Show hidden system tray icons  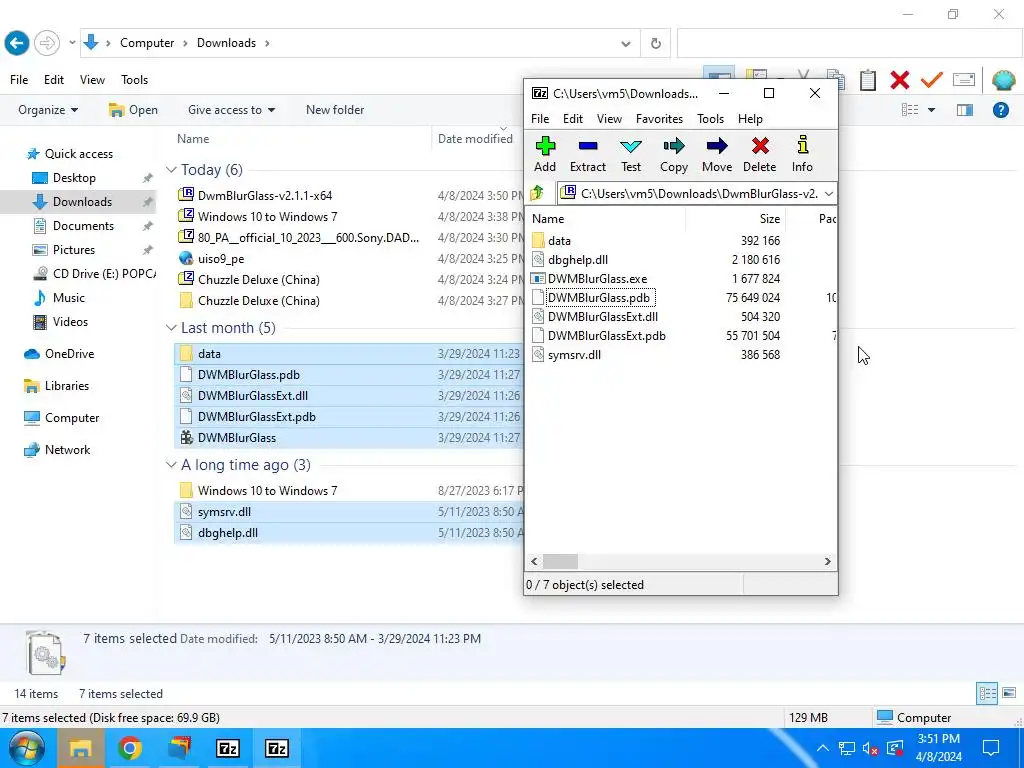click(823, 748)
